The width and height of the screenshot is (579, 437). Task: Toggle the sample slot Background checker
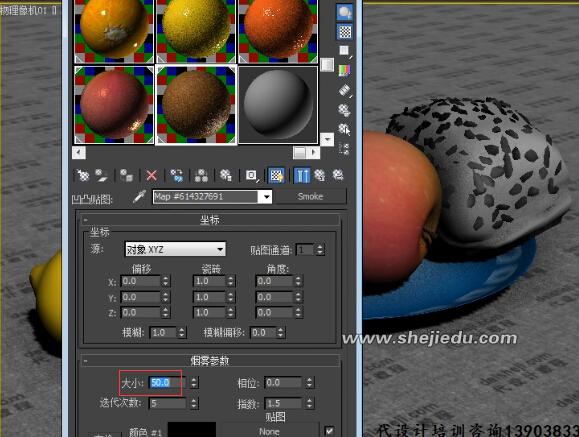click(x=345, y=32)
